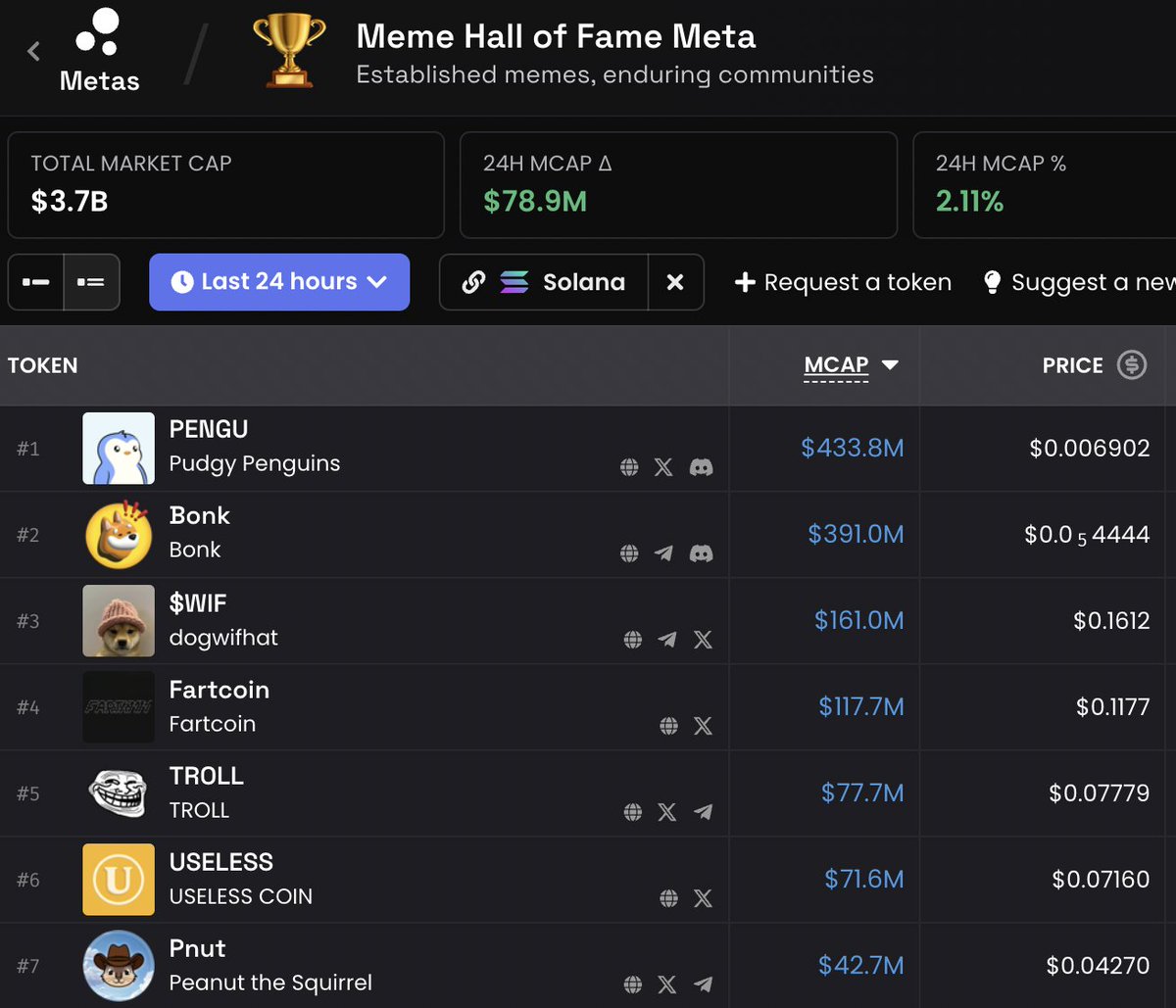The width and height of the screenshot is (1176, 1008).
Task: Click the price $0.006902
Action: (1089, 449)
